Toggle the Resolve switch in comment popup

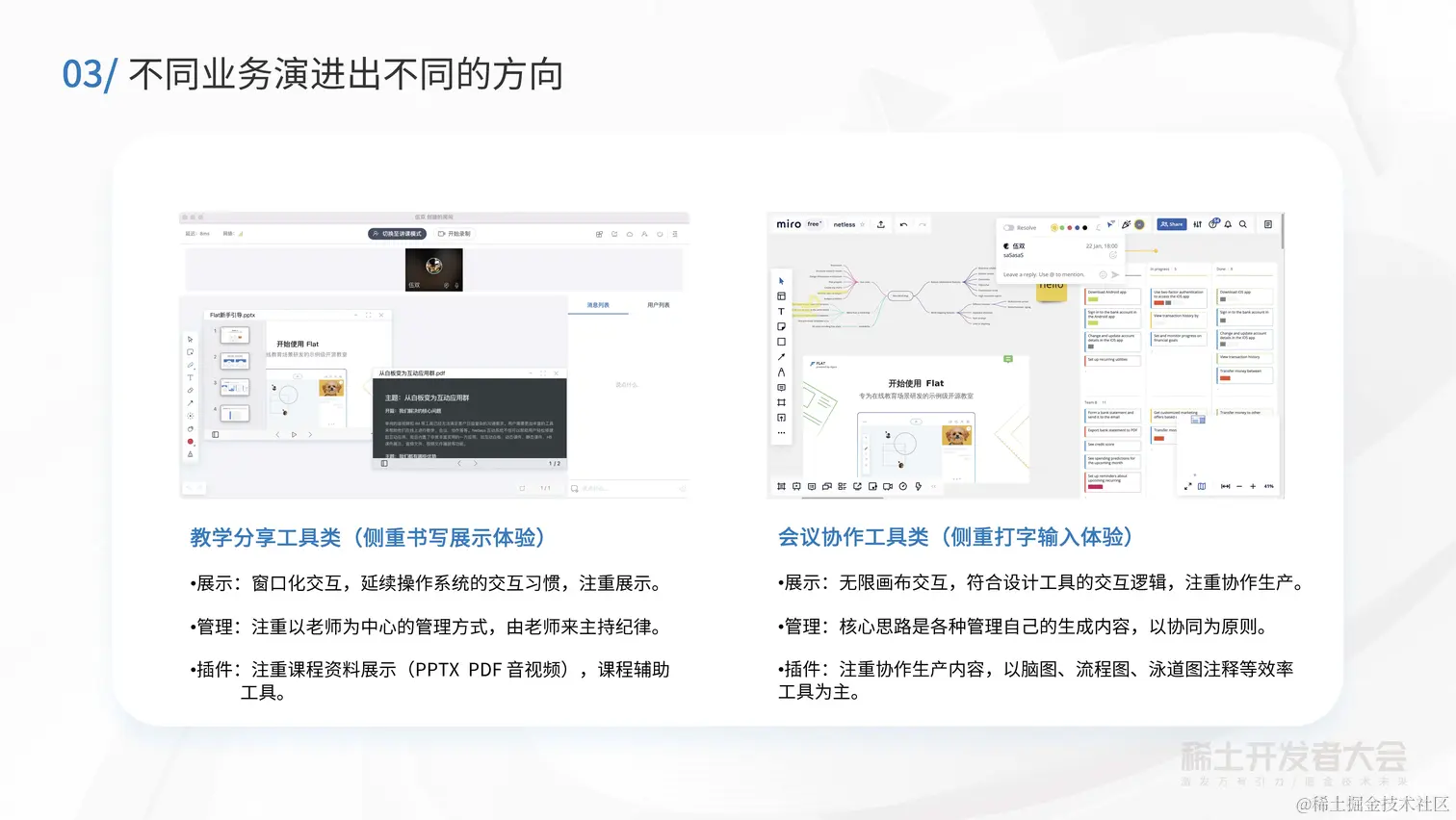tap(1008, 228)
